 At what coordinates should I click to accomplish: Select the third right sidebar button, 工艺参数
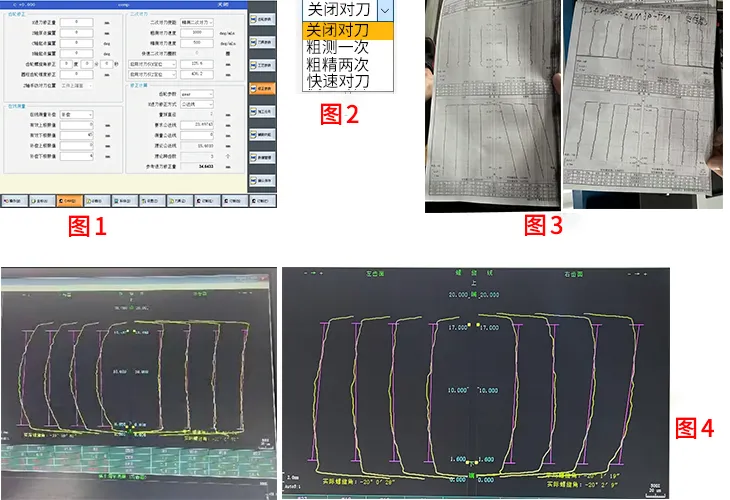[261, 65]
